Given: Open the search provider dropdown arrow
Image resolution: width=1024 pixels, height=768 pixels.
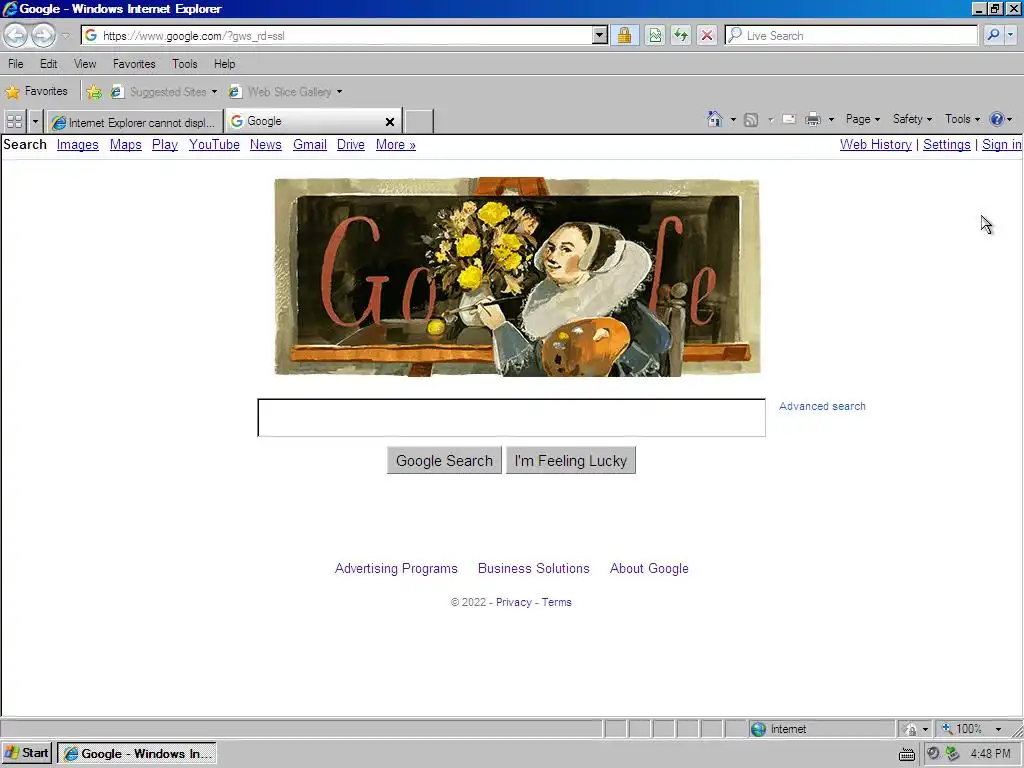Looking at the screenshot, I should pyautogui.click(x=1010, y=35).
